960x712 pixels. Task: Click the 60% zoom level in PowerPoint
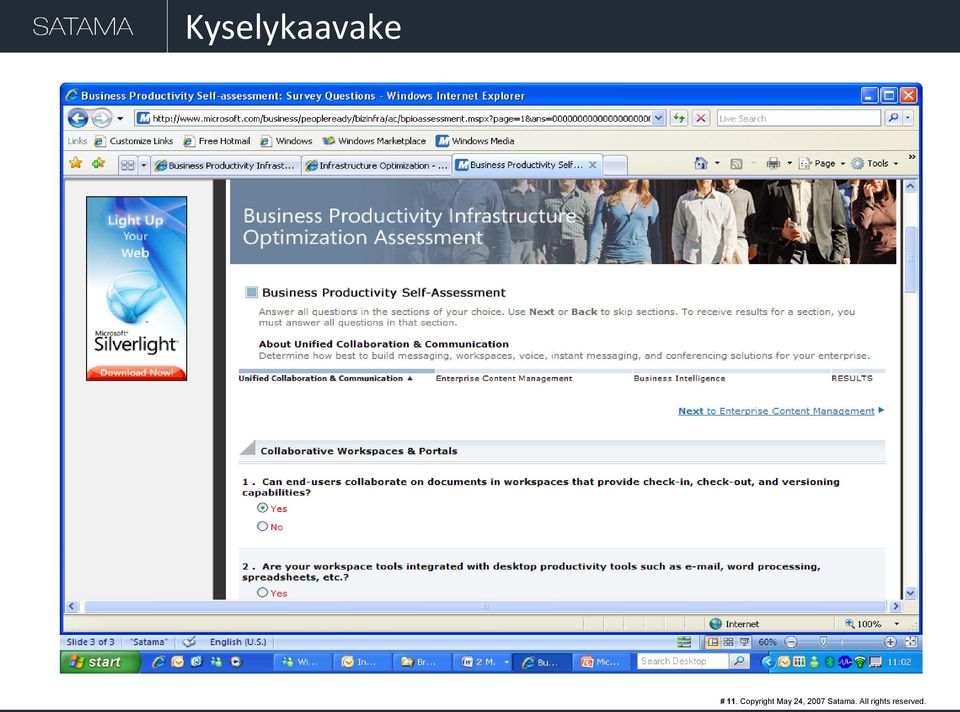[767, 642]
